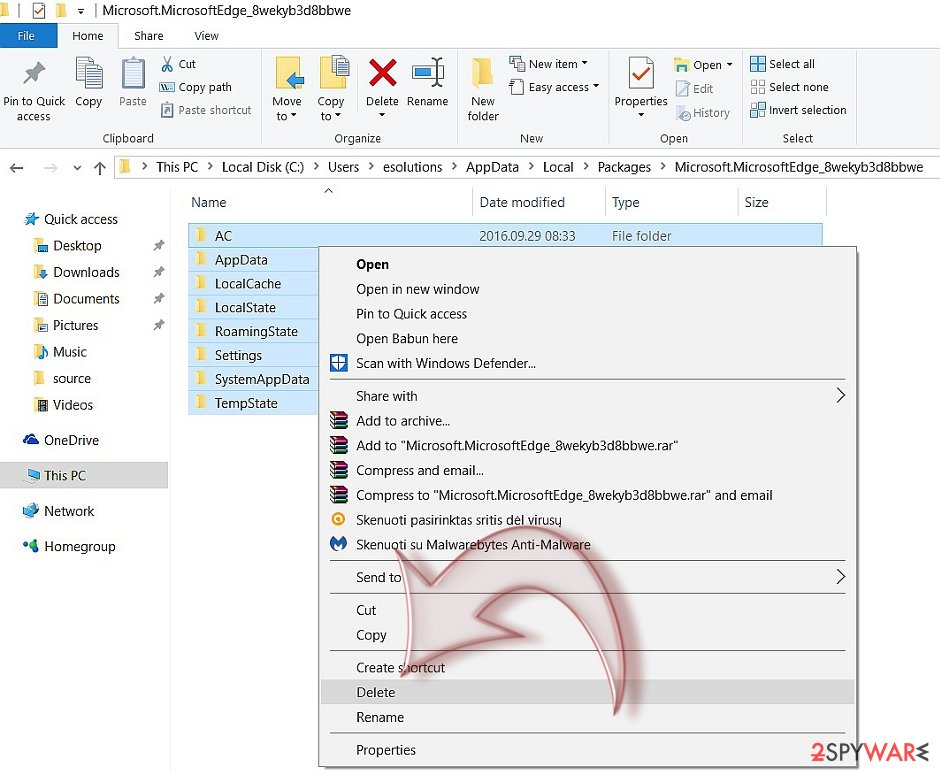Click Select none in the ribbon
The image size is (940, 772).
point(790,87)
